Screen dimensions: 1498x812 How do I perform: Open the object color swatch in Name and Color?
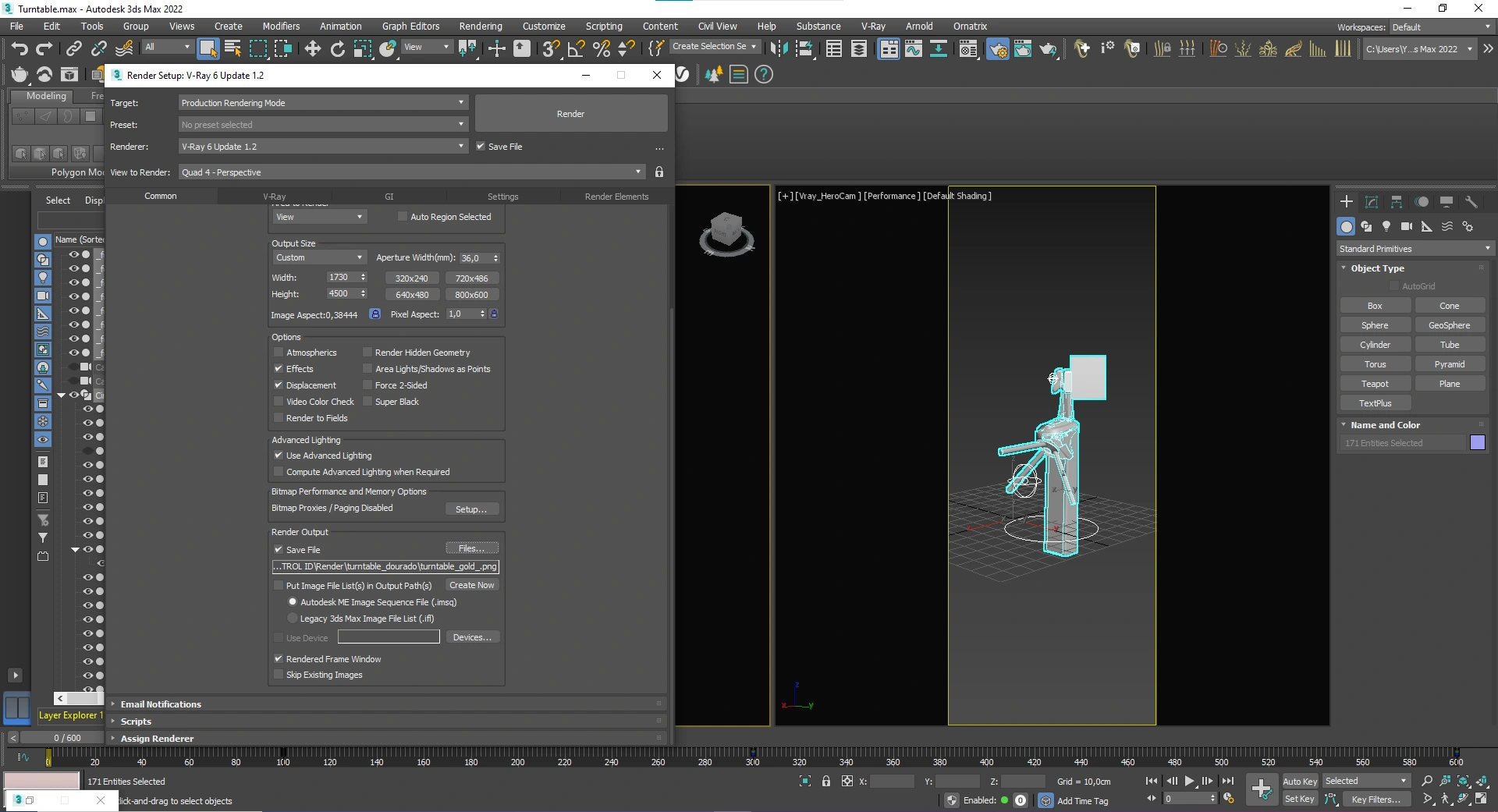tap(1478, 443)
